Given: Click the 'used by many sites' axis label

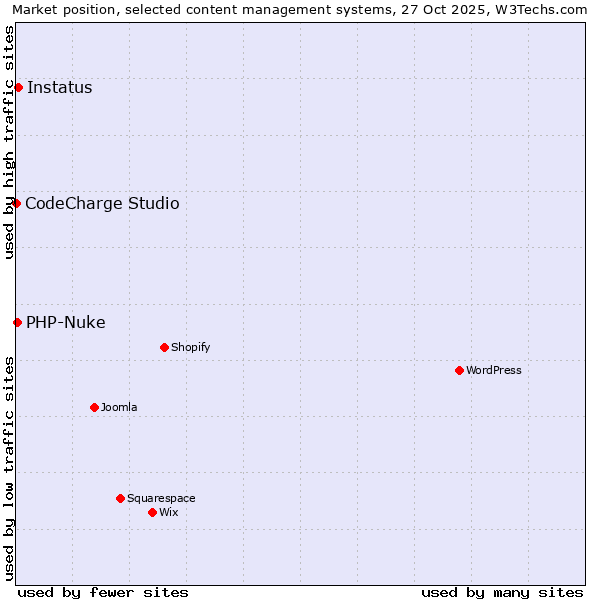Looking at the screenshot, I should click(502, 592).
